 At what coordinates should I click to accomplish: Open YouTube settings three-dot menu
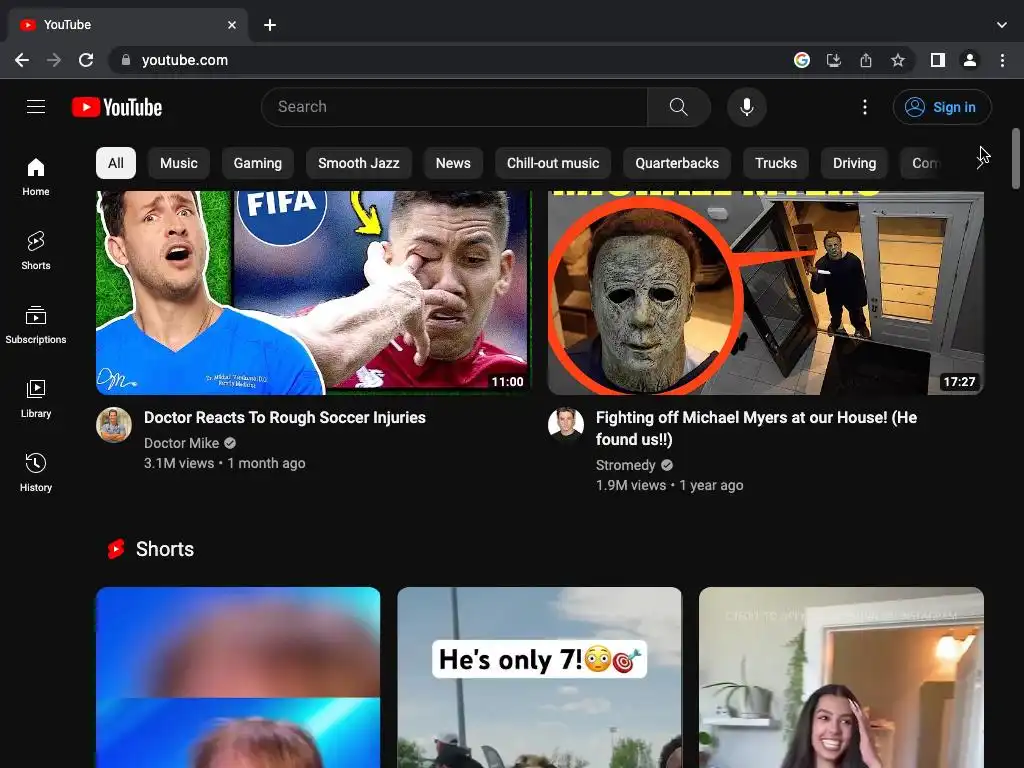coord(865,107)
